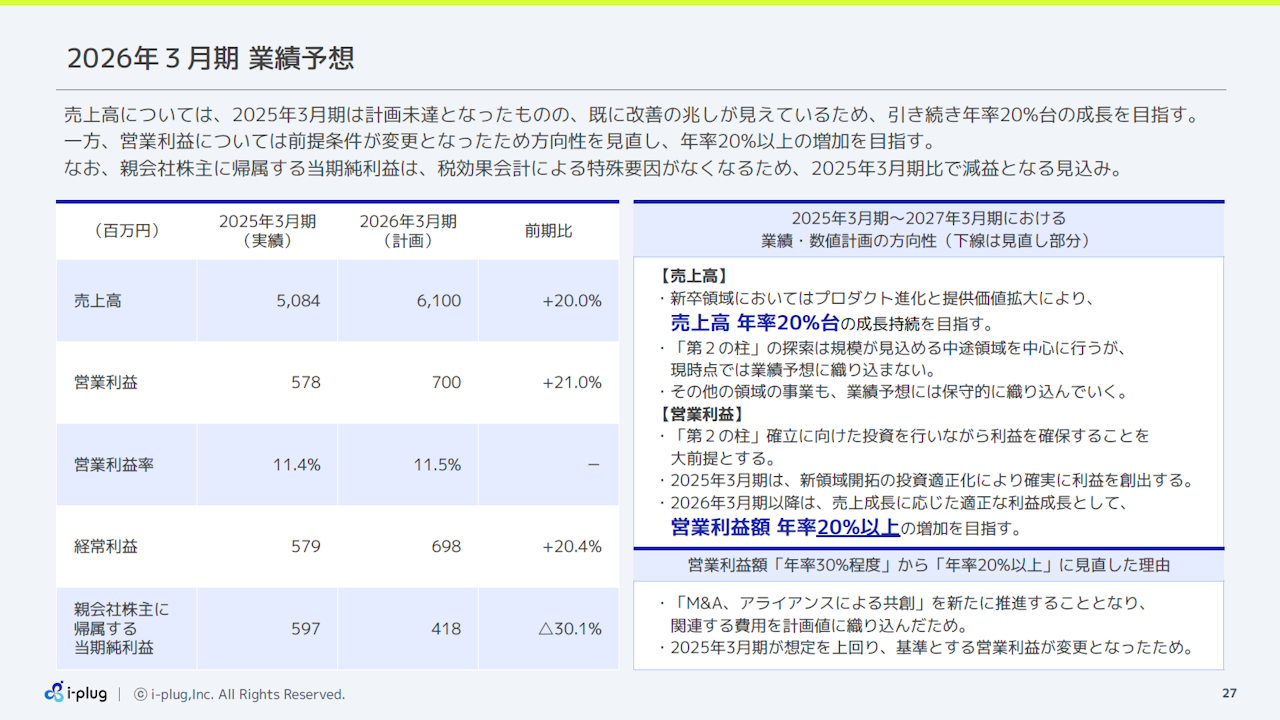This screenshot has height=720, width=1280.
Task: Click the bold blue 売上高 年率20%台 text
Action: click(754, 322)
